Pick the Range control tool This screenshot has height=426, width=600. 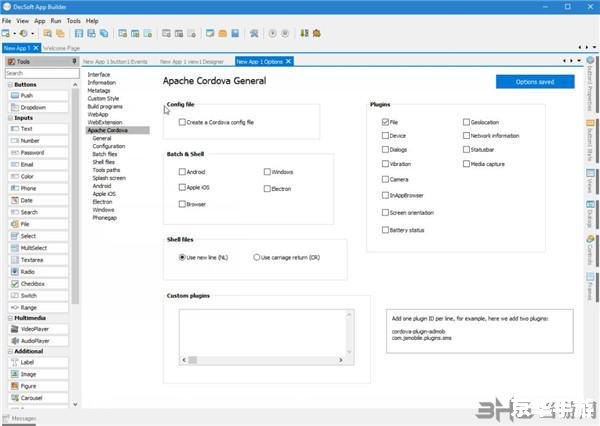38,308
